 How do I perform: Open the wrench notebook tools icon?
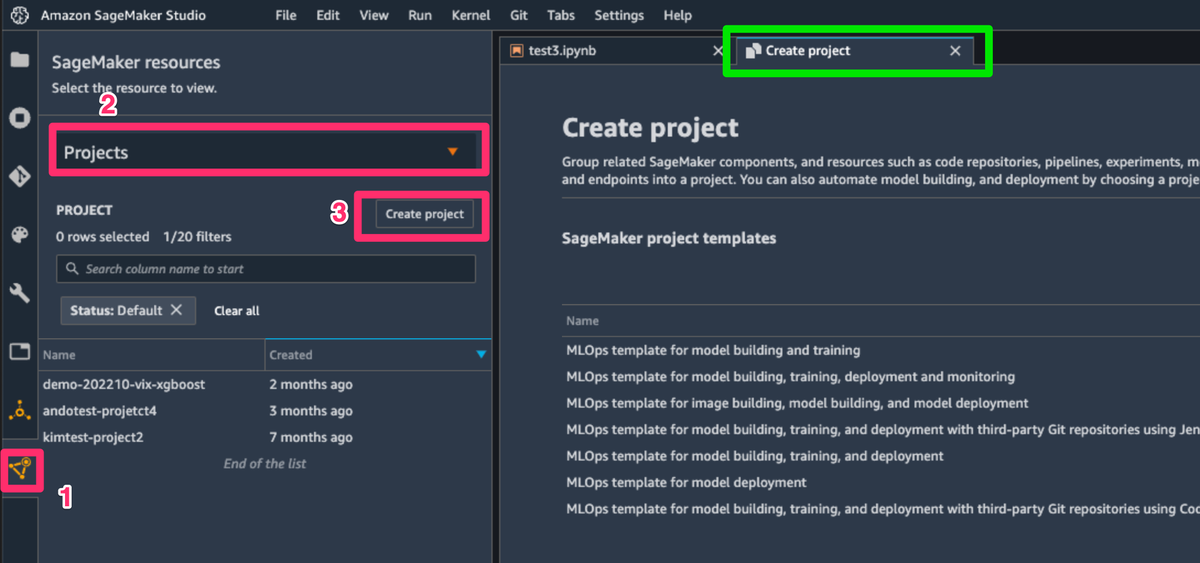pyautogui.click(x=19, y=293)
